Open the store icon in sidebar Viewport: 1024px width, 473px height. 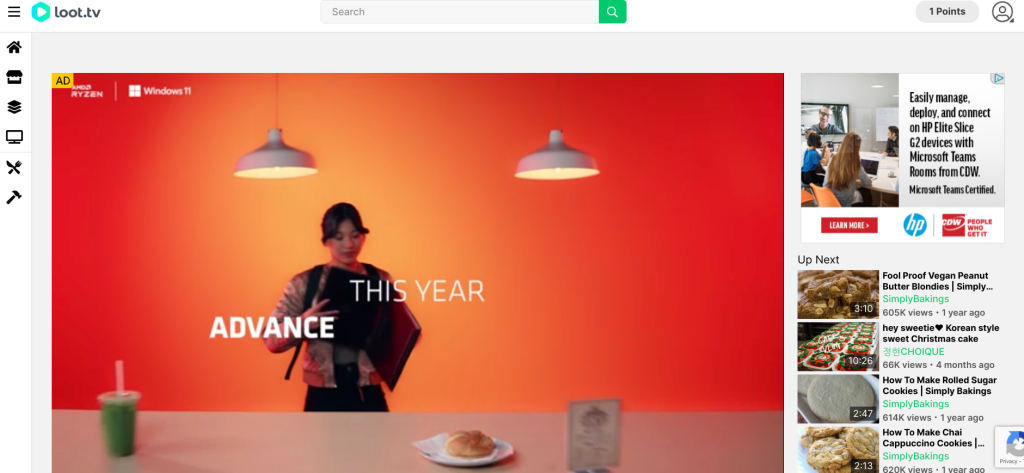14,77
